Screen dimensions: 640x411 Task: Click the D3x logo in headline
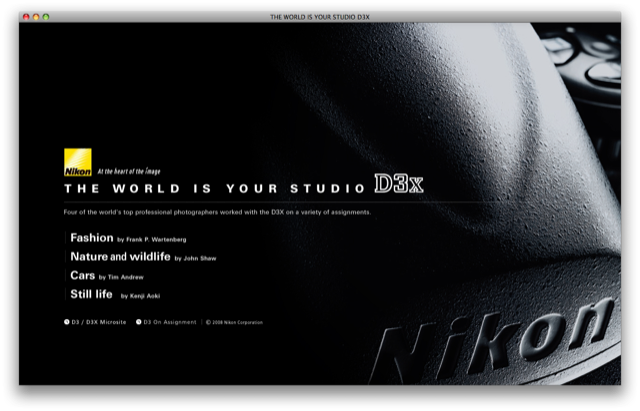click(x=399, y=183)
